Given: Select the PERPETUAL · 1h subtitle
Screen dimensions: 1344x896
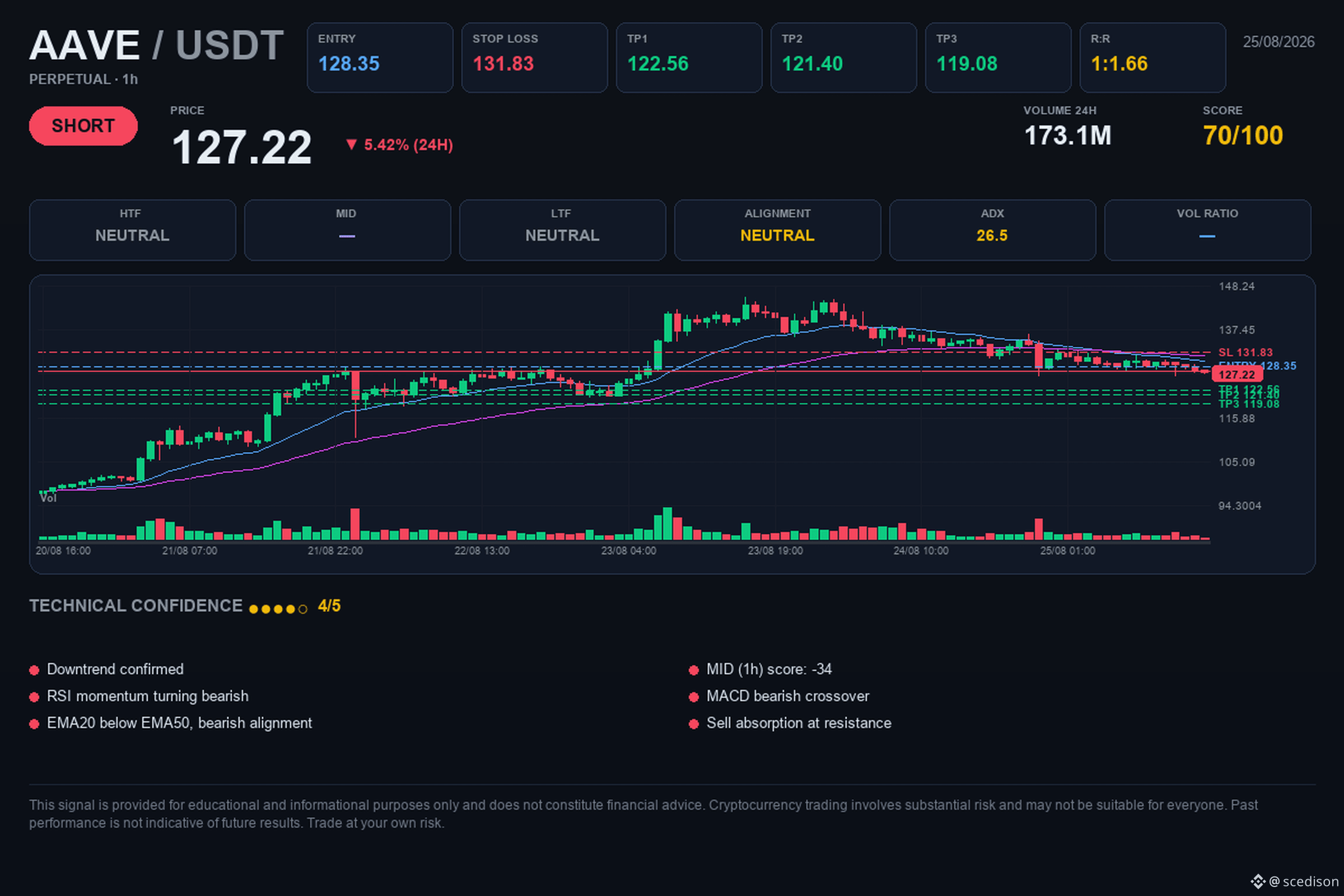Looking at the screenshot, I should point(83,80).
